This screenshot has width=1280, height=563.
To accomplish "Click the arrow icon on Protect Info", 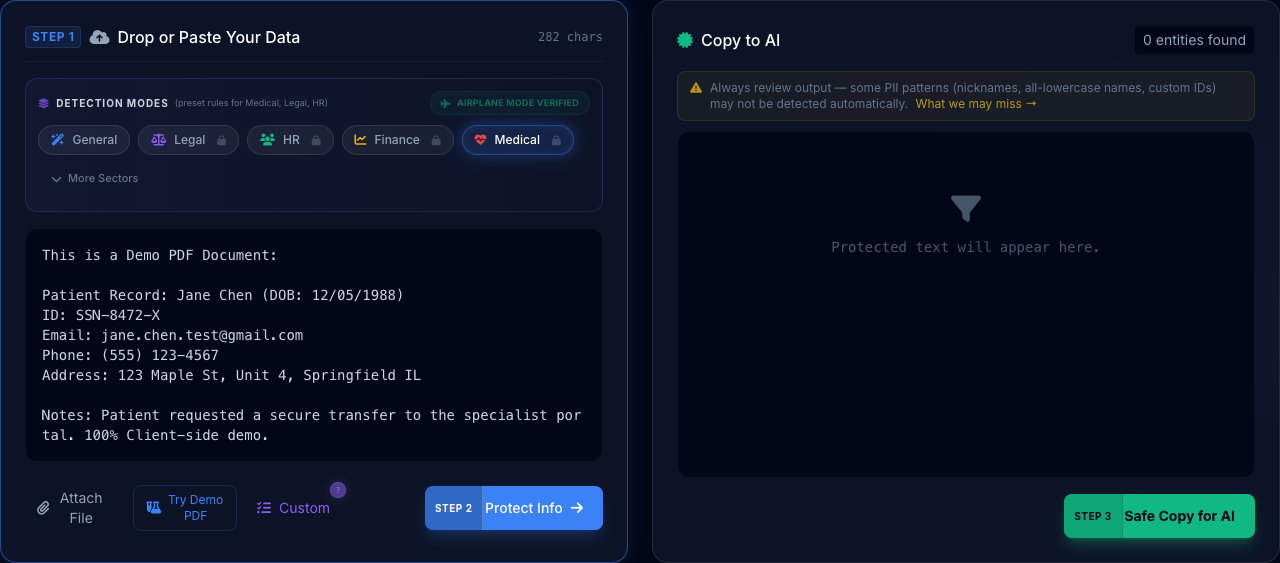I will 577,508.
